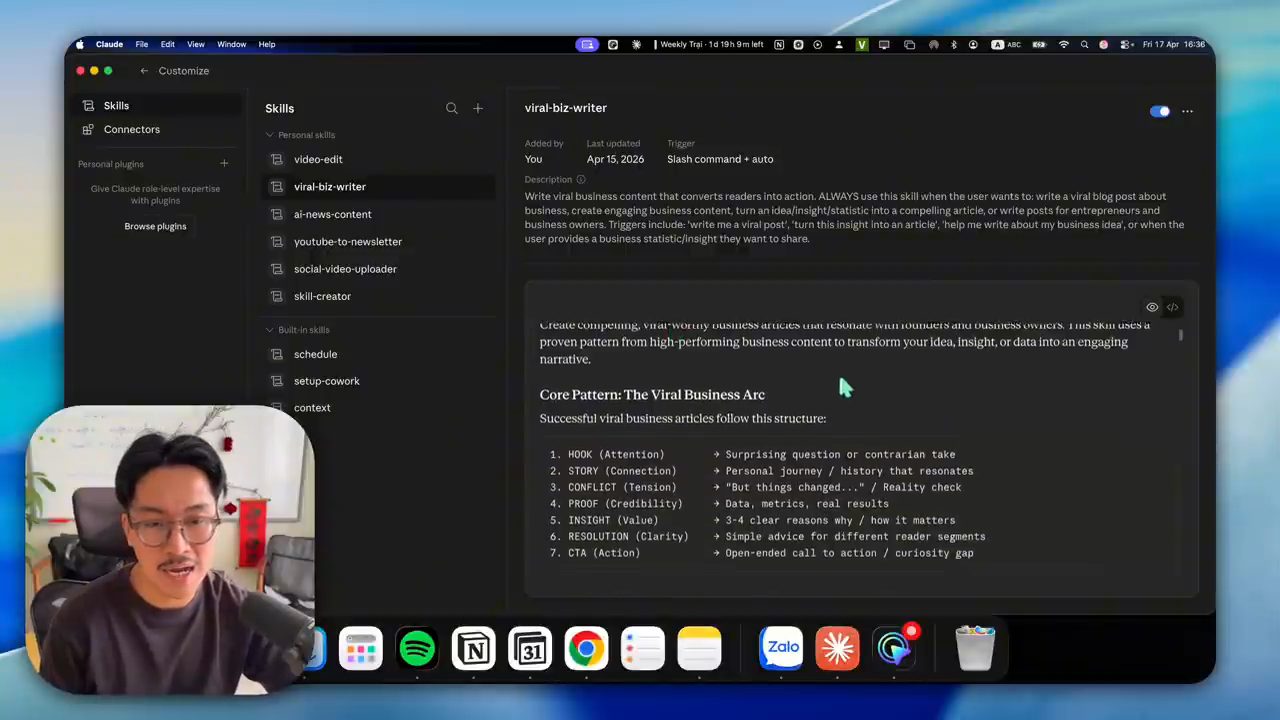Open the three-dot options menu for viral-biz-writer

(x=1187, y=111)
